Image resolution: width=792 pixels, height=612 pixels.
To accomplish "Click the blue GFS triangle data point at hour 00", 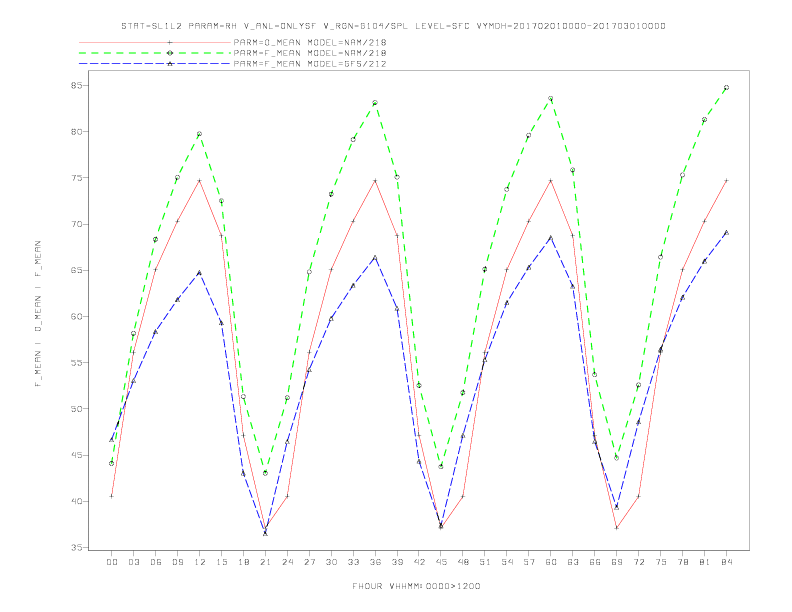I will coord(112,440).
